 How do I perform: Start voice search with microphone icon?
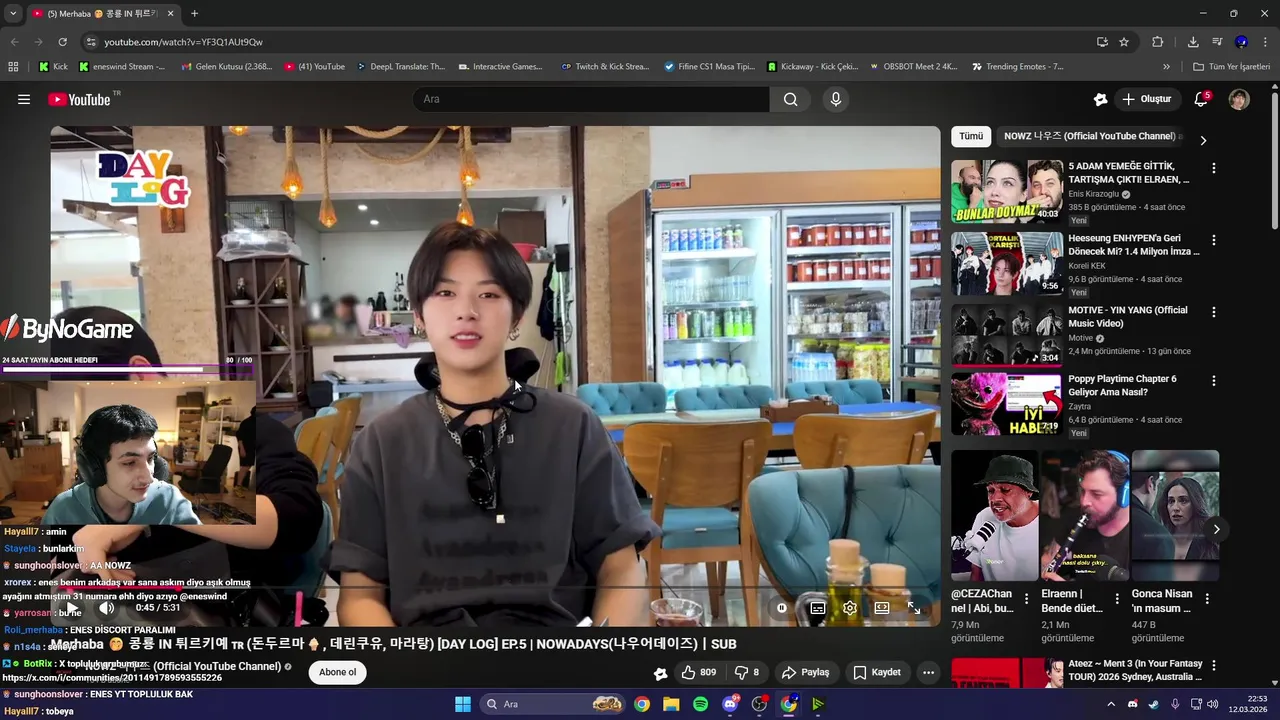click(836, 99)
